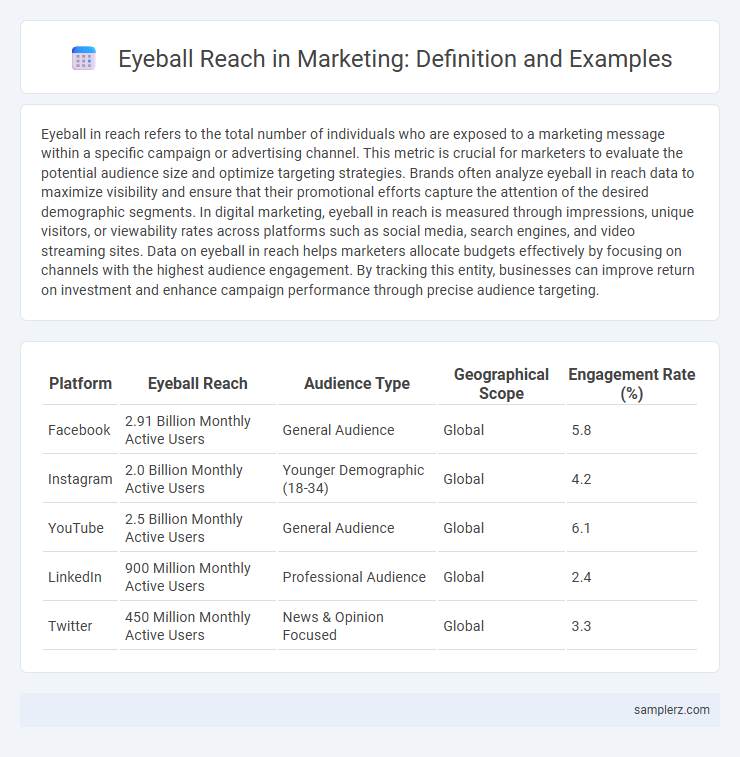
Task: Click '450 Million Monthly Active Users' cell
Action: (x=188, y=626)
